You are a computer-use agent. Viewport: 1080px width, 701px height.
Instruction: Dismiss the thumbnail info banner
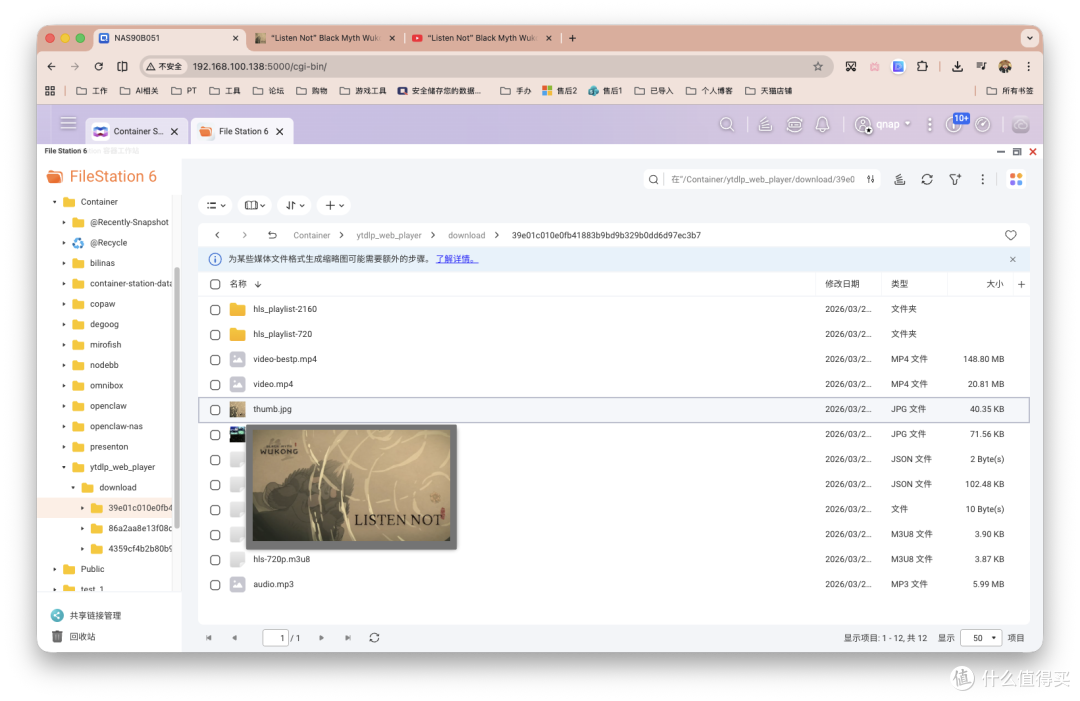coord(1012,260)
